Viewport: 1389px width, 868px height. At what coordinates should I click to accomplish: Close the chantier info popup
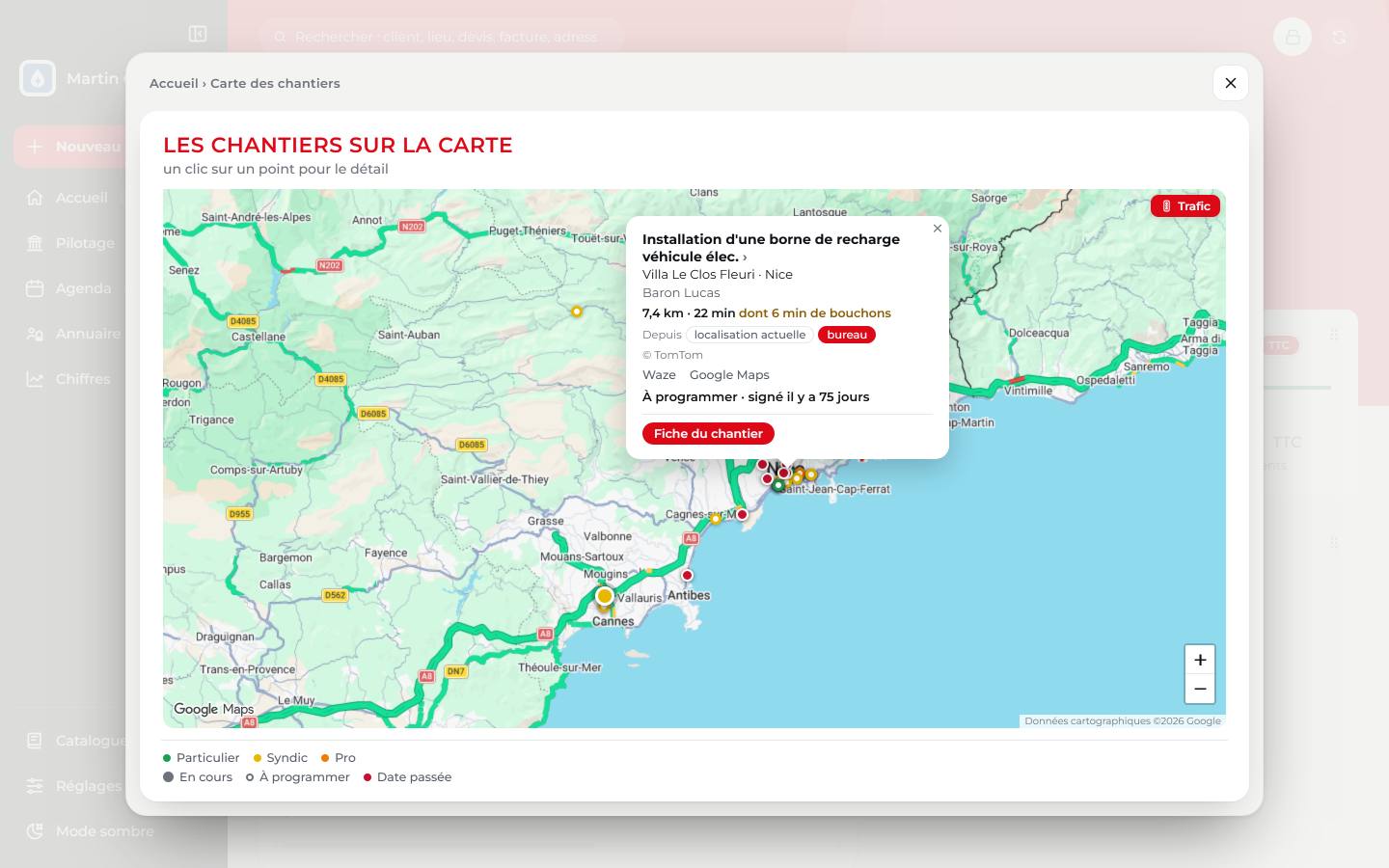tap(937, 229)
